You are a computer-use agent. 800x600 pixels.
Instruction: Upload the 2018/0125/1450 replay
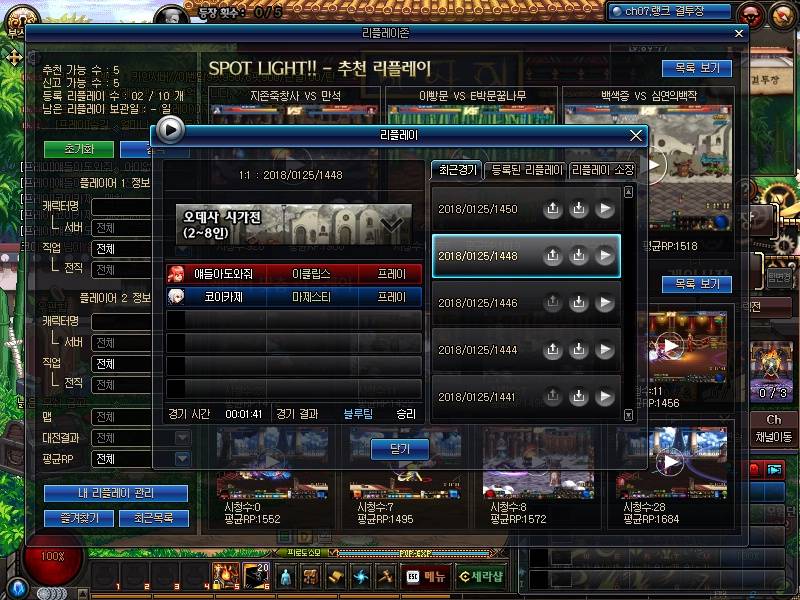tap(552, 209)
